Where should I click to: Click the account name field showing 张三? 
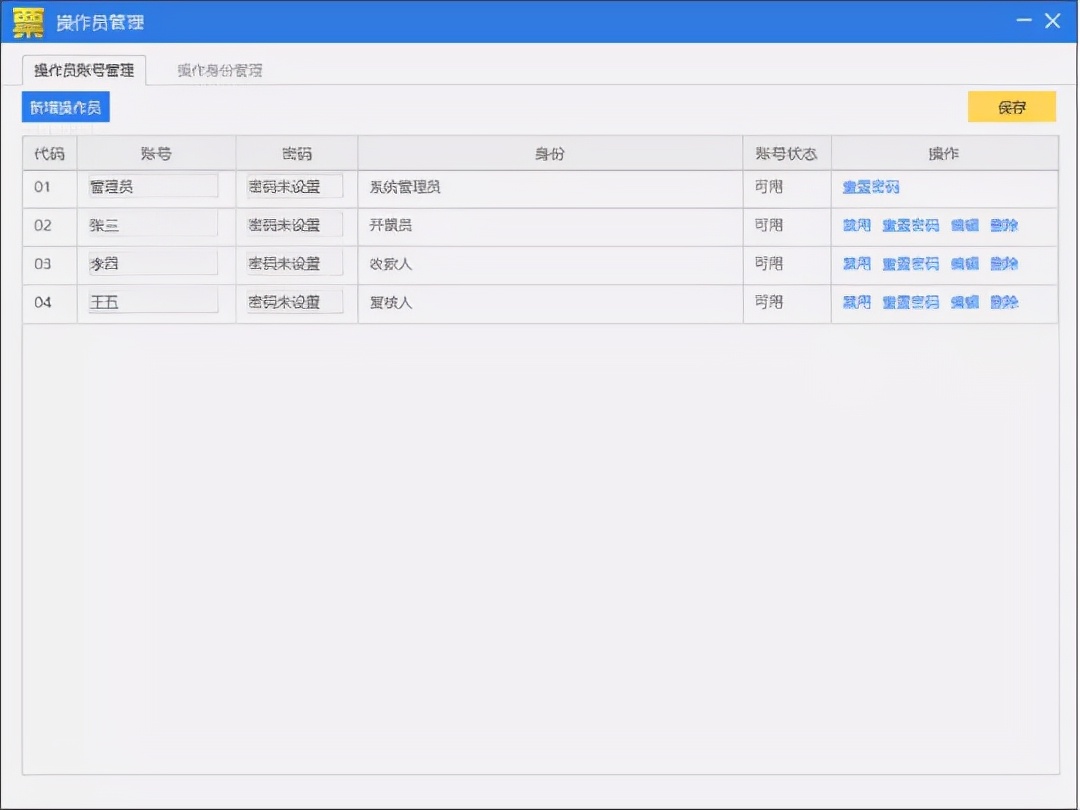[x=150, y=224]
